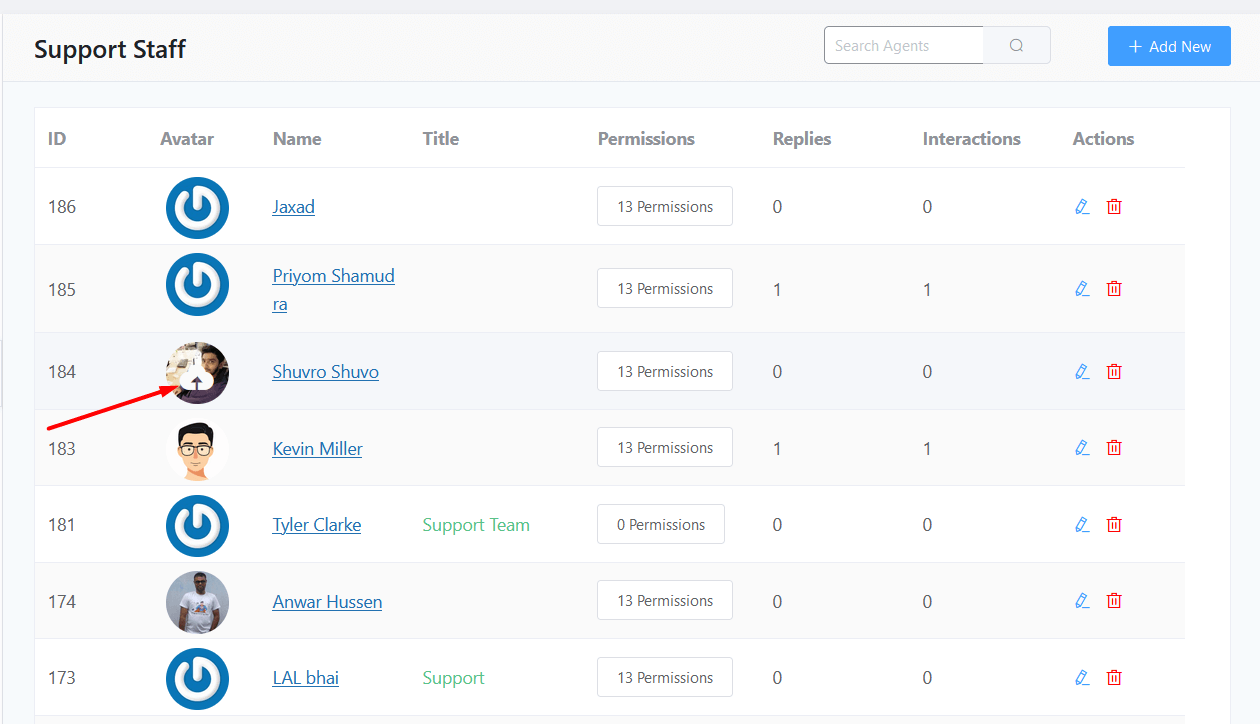Click the Interactions column header

pos(971,139)
